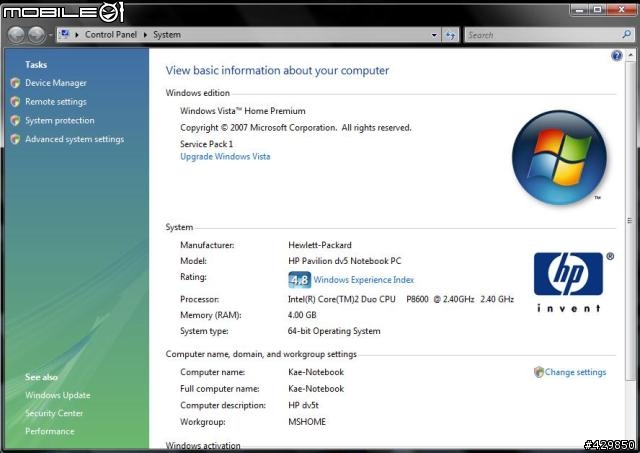Expand arrow between Control Panel and System
Viewport: 640px width, 453px height.
145,35
